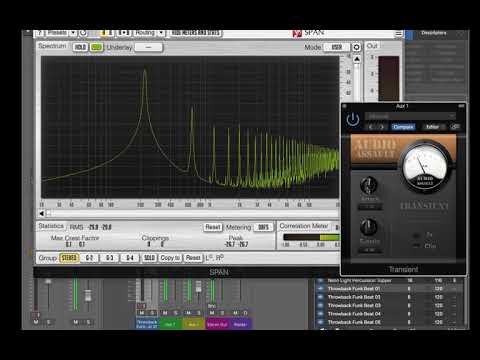Expand the Presets dropdown arrow
480x360 pixels.
click(73, 33)
